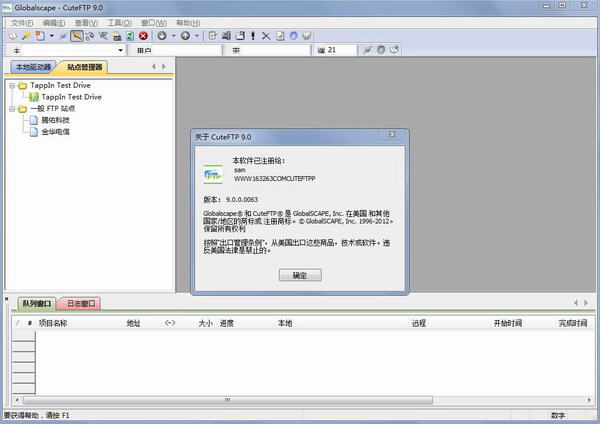Viewport: 600px width, 424px height.
Task: Close the 关于 CuteFTP 9.0 dialog
Action: tap(392, 134)
